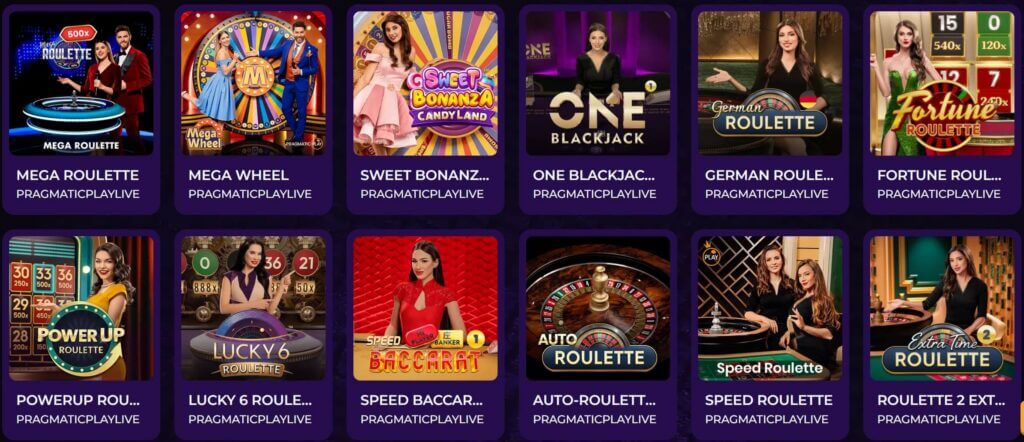
Task: Click PRAGMATICPLAYLIVE provider under Fortune Roulette
Action: tap(939, 194)
